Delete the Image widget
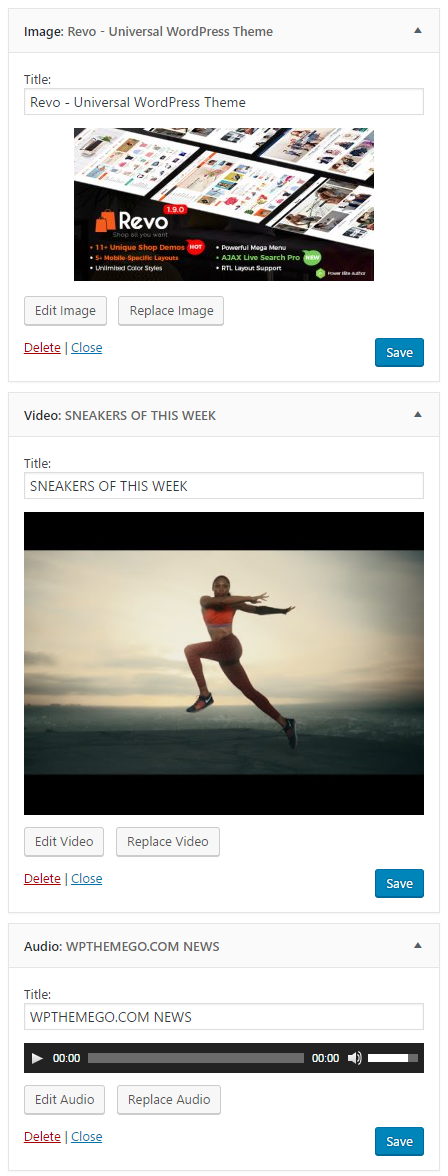448x1176 pixels. point(42,348)
